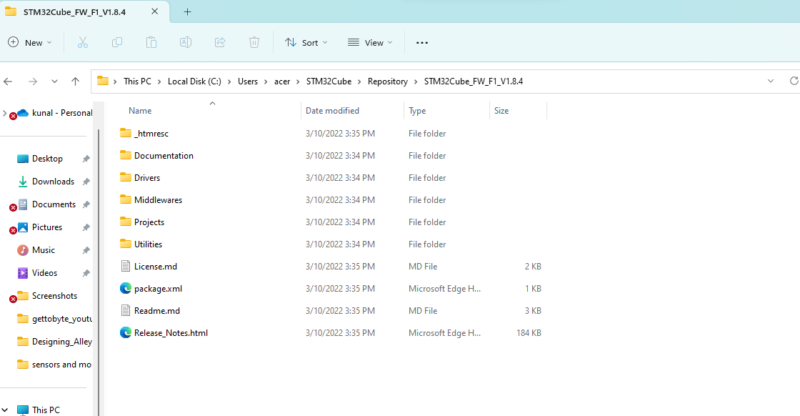Expand the kunal - Personal OneDrive tree
This screenshot has width=800, height=416.
(4, 113)
